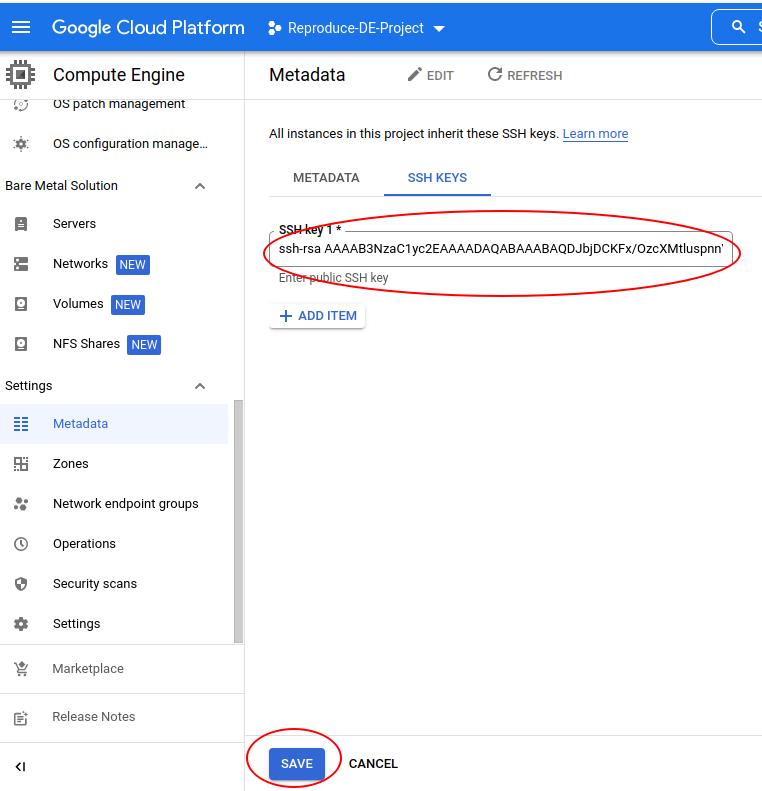Click the NEW badge beside Volumes
Viewport: 762px width, 791px height.
tap(128, 305)
